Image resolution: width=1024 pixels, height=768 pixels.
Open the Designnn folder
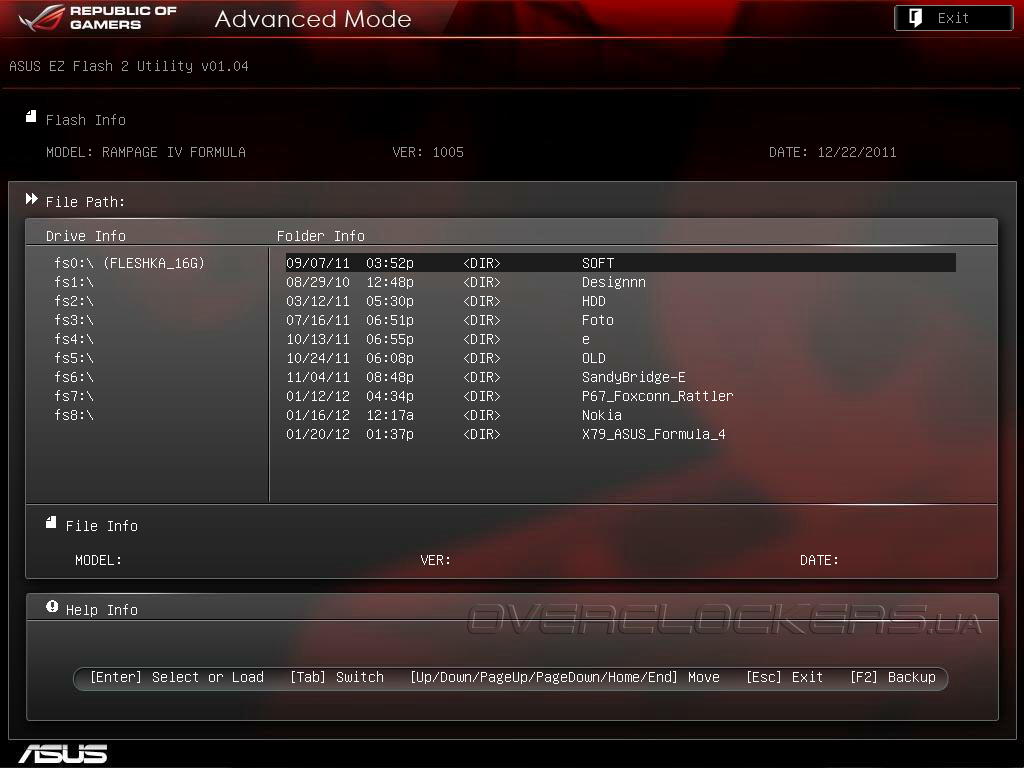point(620,282)
